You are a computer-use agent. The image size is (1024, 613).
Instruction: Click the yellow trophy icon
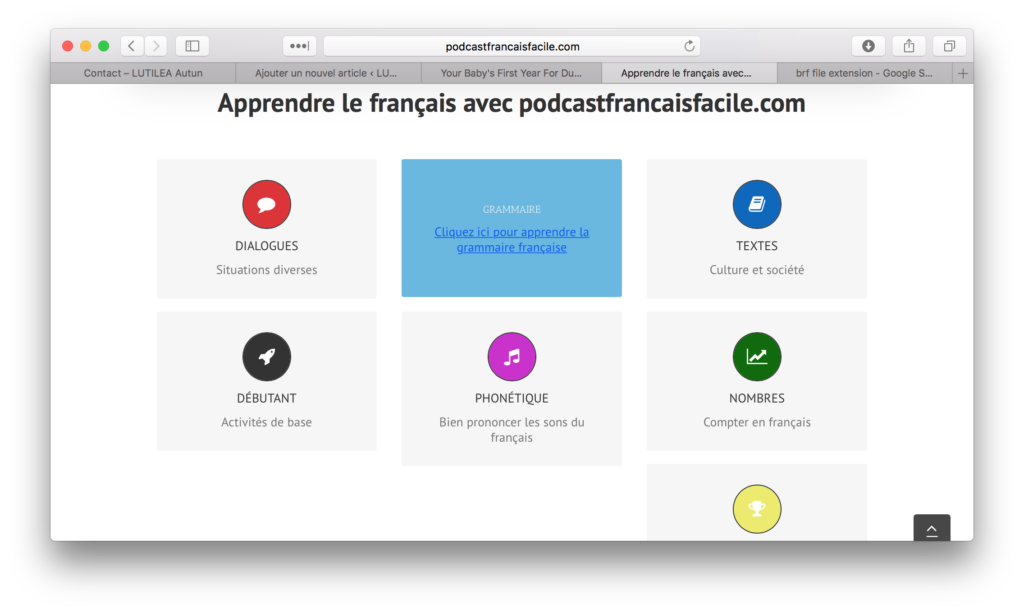[x=757, y=509]
